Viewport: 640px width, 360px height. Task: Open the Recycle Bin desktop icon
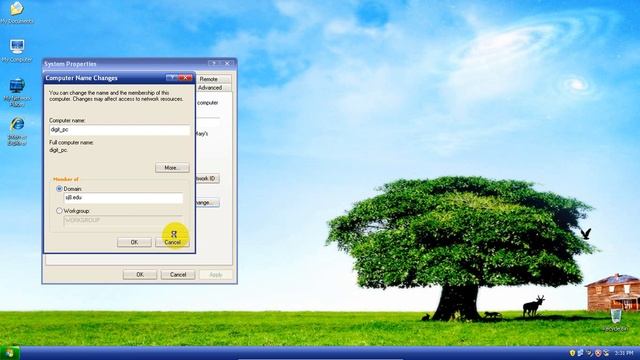tap(616, 319)
